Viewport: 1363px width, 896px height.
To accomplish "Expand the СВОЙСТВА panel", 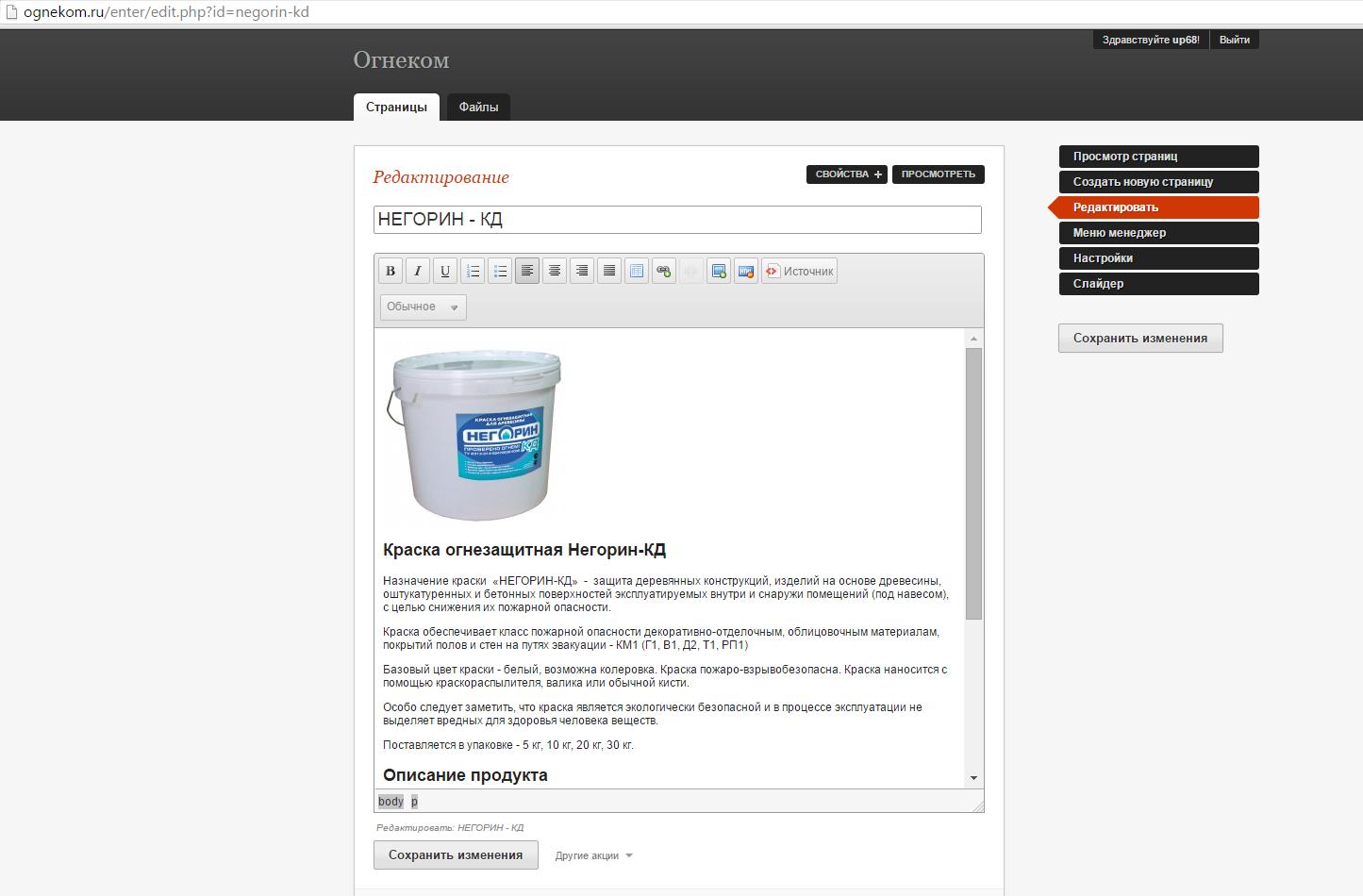I will click(x=847, y=174).
